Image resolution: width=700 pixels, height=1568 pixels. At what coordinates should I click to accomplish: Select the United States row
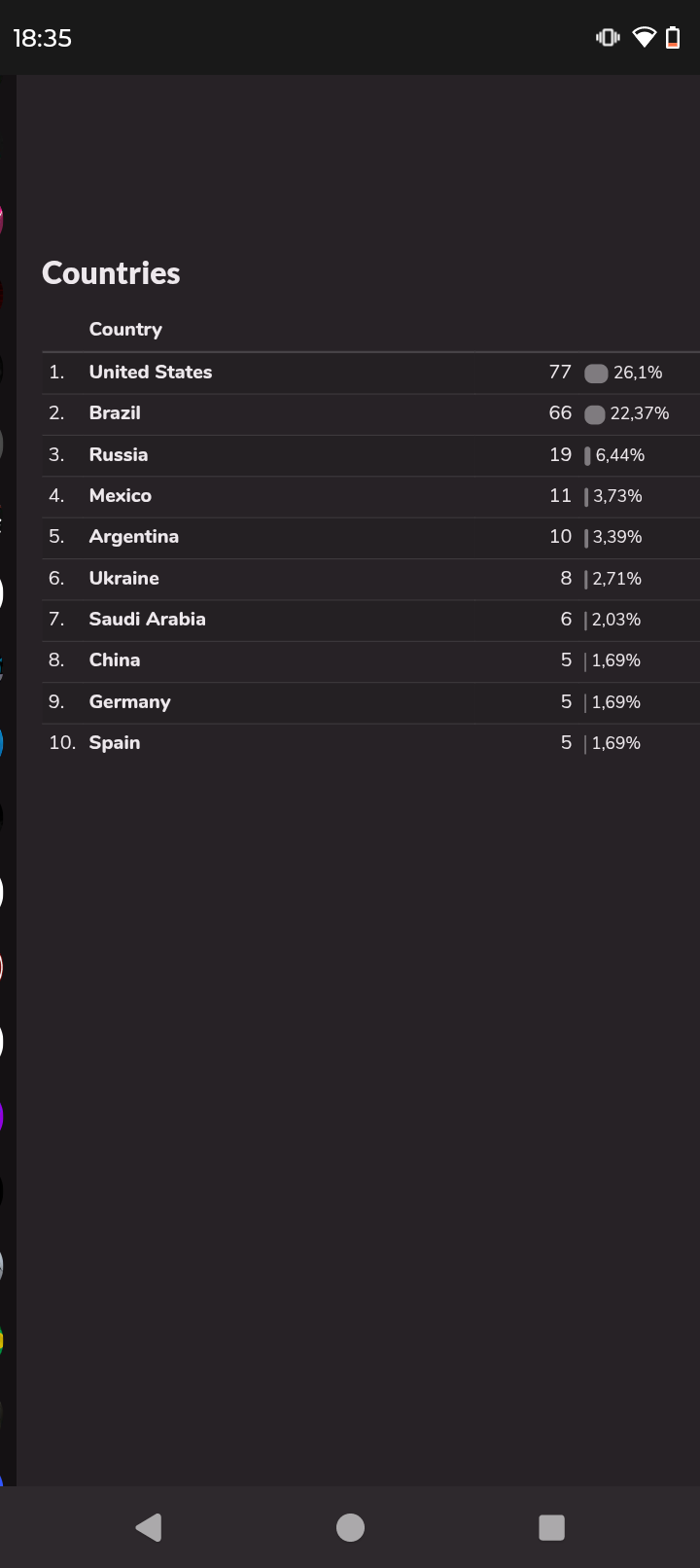(x=370, y=373)
